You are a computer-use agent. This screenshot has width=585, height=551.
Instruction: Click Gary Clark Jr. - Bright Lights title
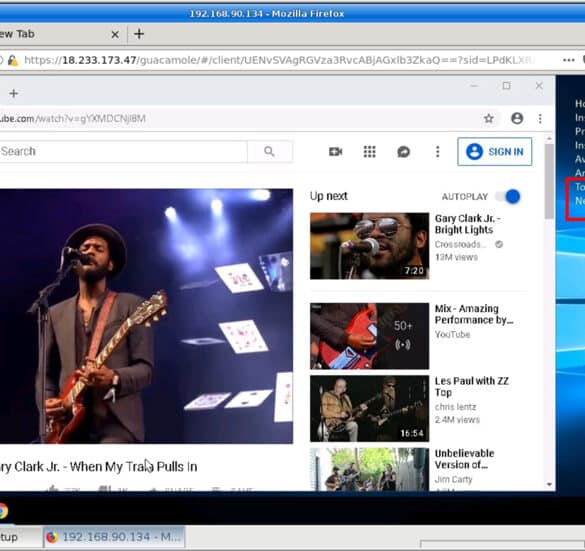point(468,224)
